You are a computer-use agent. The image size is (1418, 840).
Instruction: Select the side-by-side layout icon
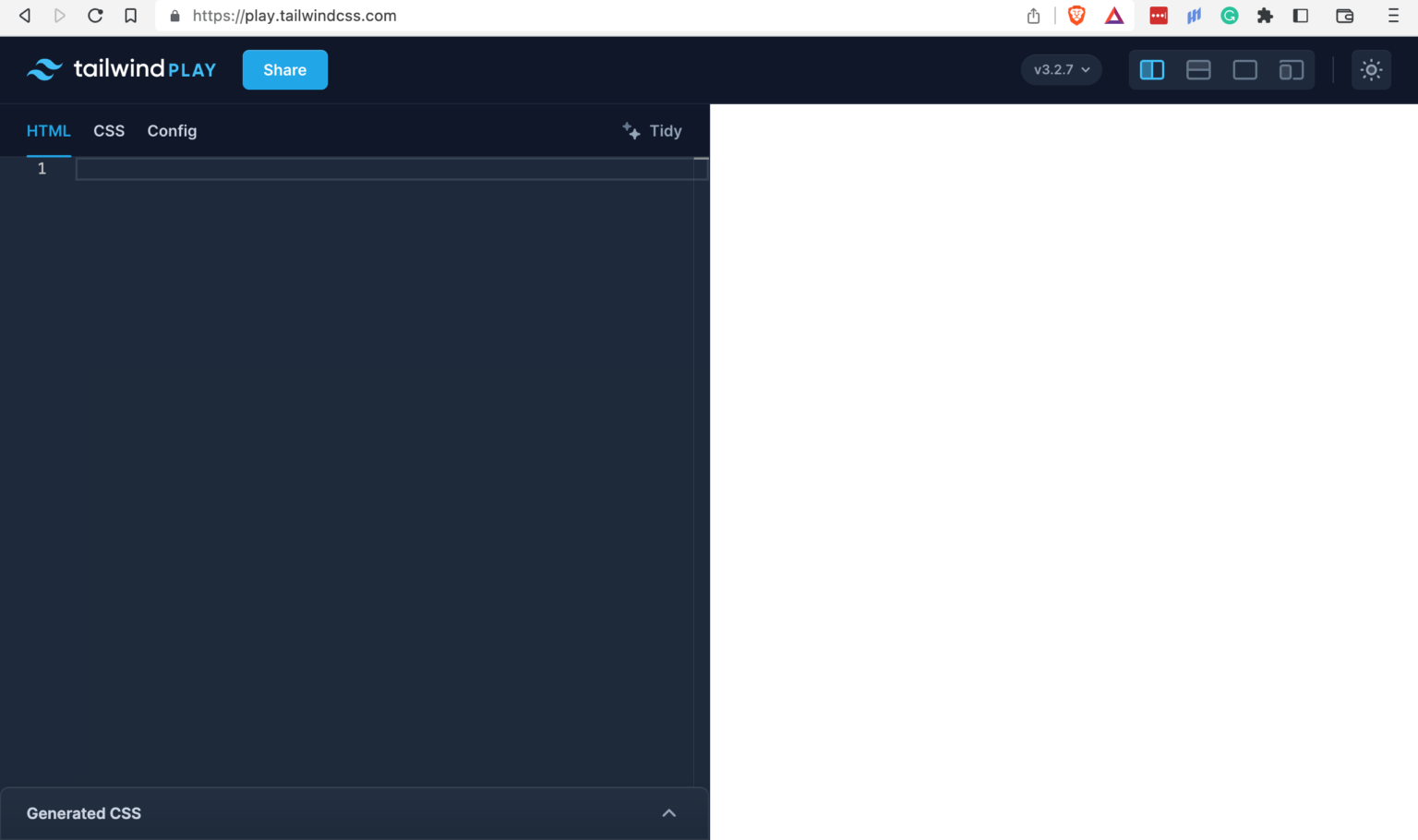coord(1152,69)
